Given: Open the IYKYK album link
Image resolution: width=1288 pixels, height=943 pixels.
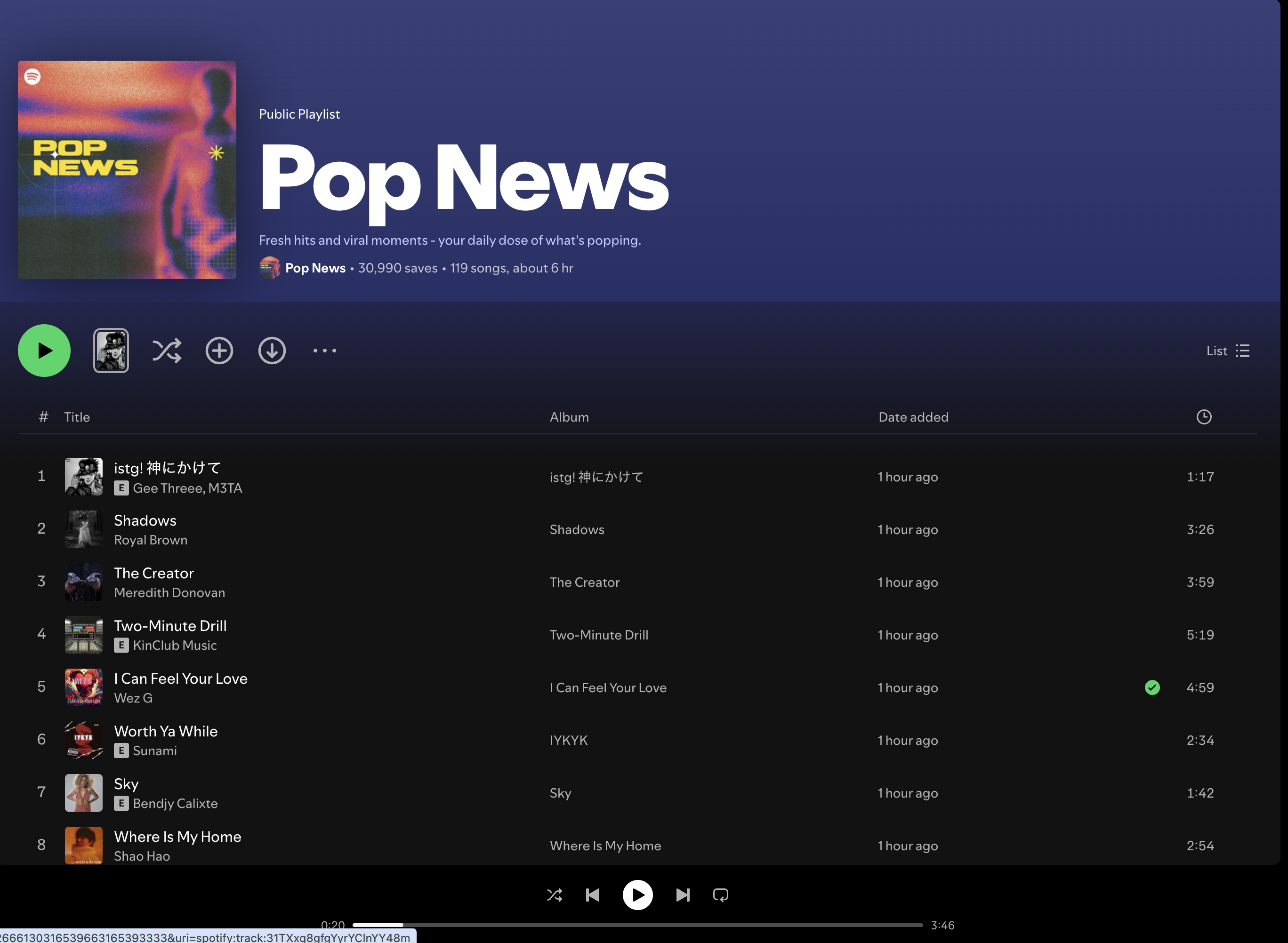Looking at the screenshot, I should [x=569, y=740].
